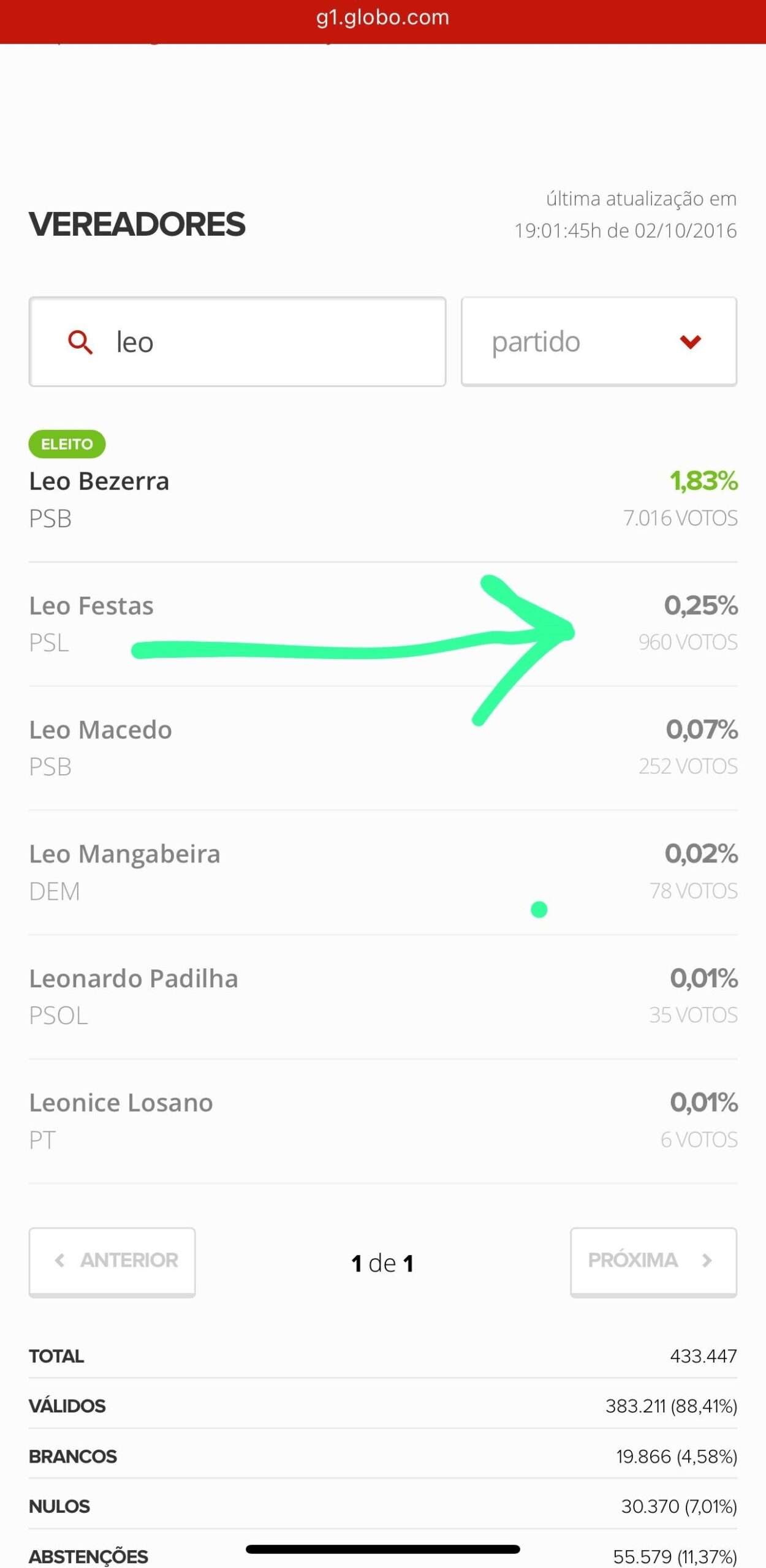The image size is (766, 1568).
Task: Click Leo Bezerra's 1,83% percentage
Action: pyautogui.click(x=703, y=481)
